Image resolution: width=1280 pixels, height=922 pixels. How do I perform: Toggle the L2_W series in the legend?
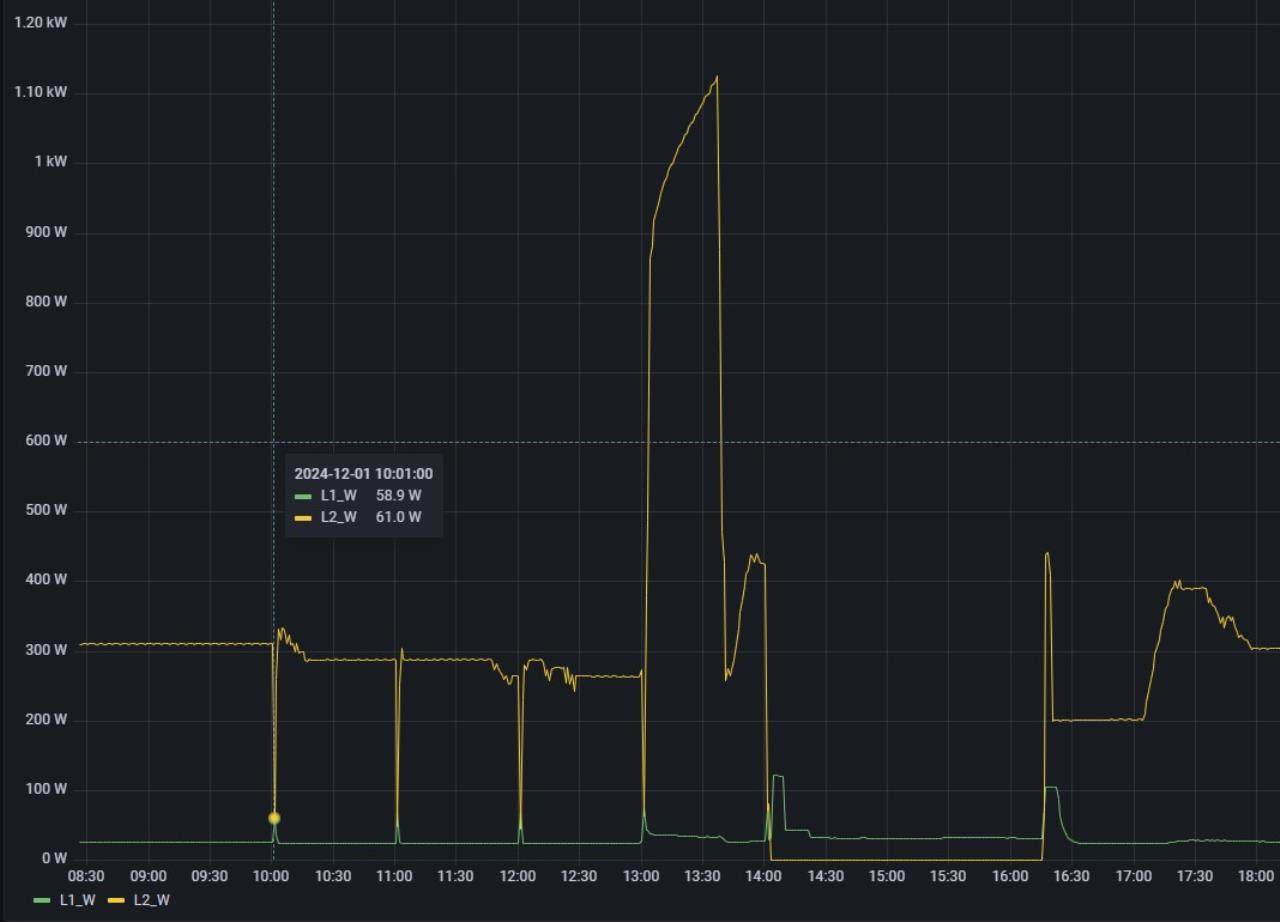click(x=151, y=900)
